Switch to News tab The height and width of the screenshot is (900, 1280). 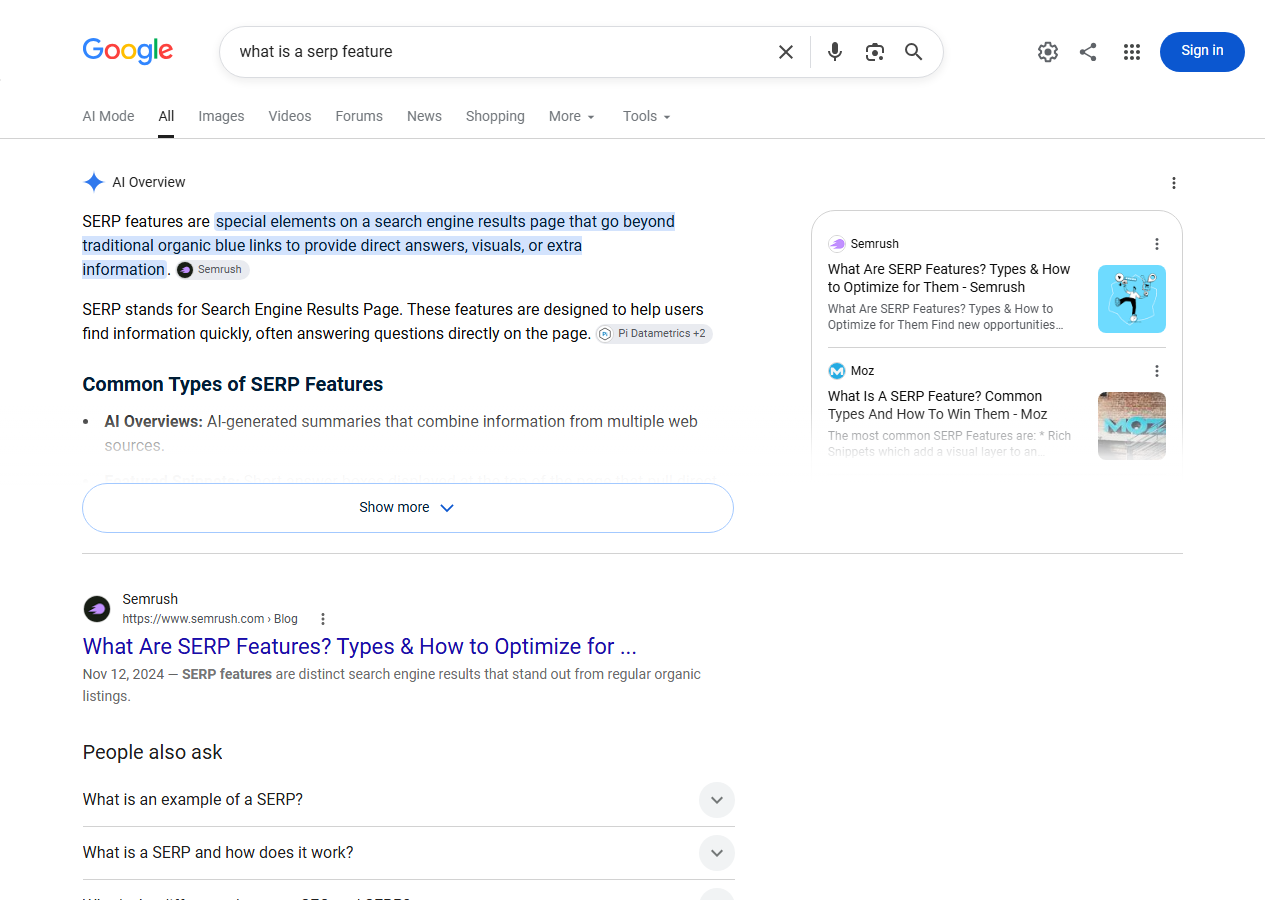click(424, 116)
